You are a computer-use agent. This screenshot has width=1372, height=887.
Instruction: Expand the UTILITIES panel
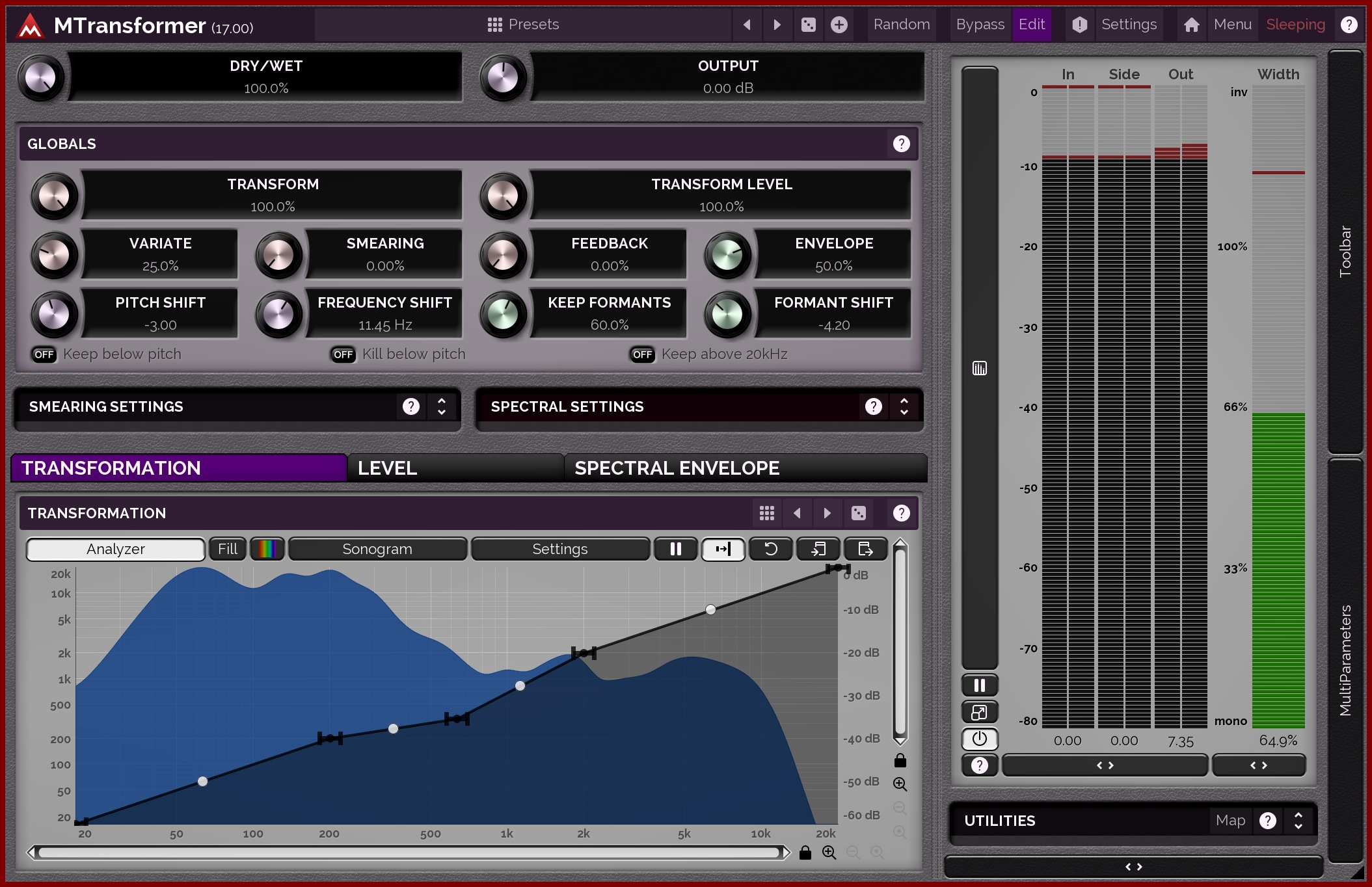pos(1298,821)
